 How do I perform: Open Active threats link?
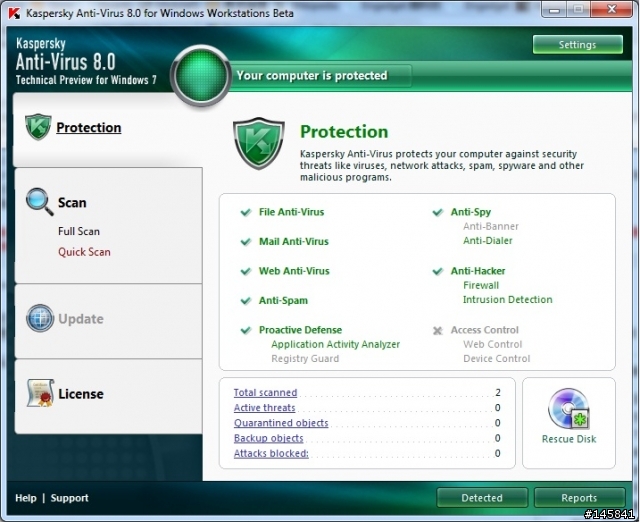(x=264, y=408)
